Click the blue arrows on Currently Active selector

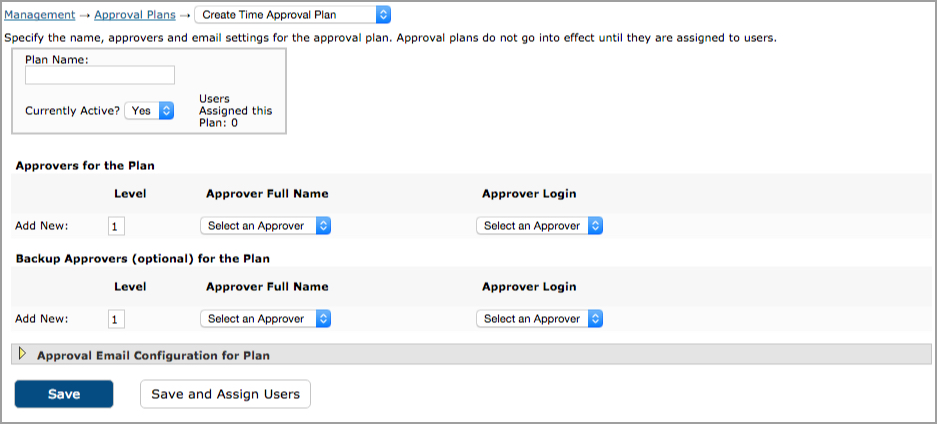click(167, 110)
